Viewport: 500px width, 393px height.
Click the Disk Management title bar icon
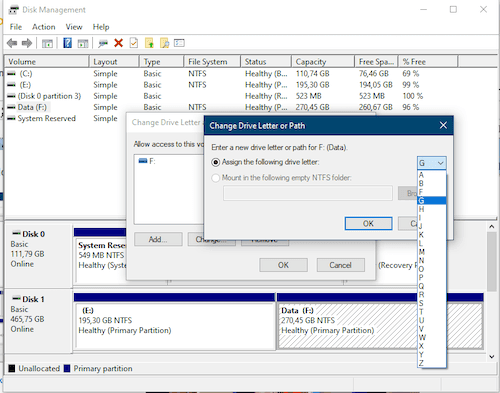point(14,10)
